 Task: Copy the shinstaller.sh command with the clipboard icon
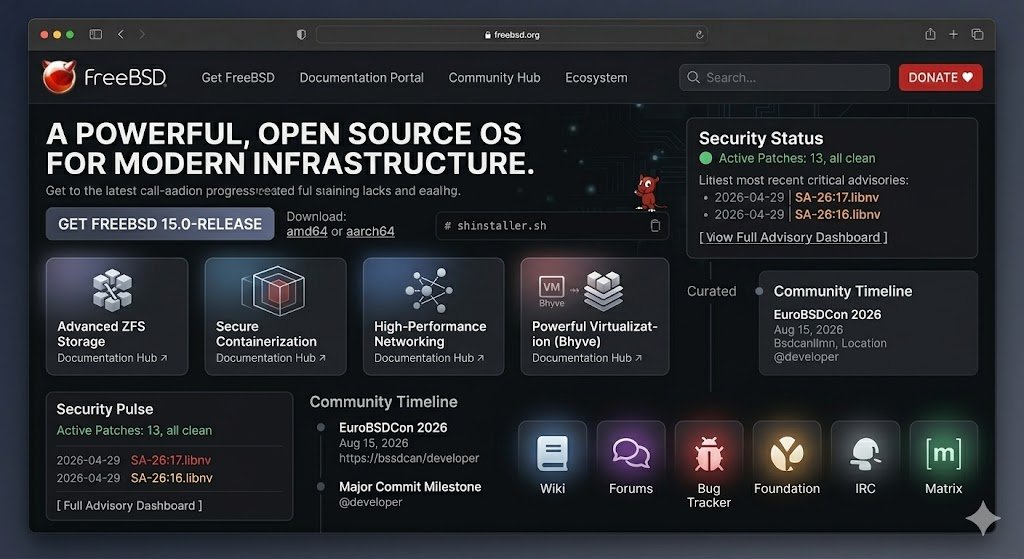pos(655,225)
